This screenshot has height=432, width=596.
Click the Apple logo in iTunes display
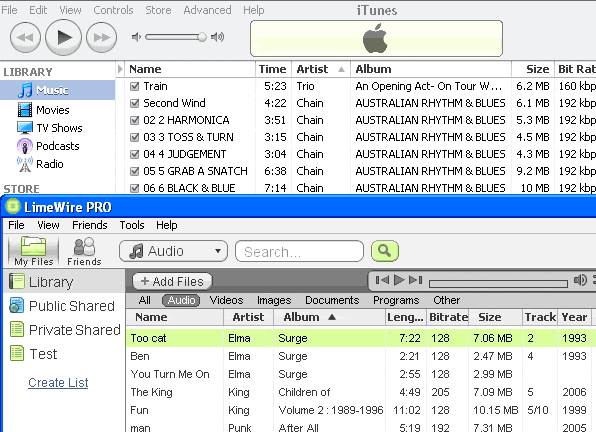coord(375,38)
